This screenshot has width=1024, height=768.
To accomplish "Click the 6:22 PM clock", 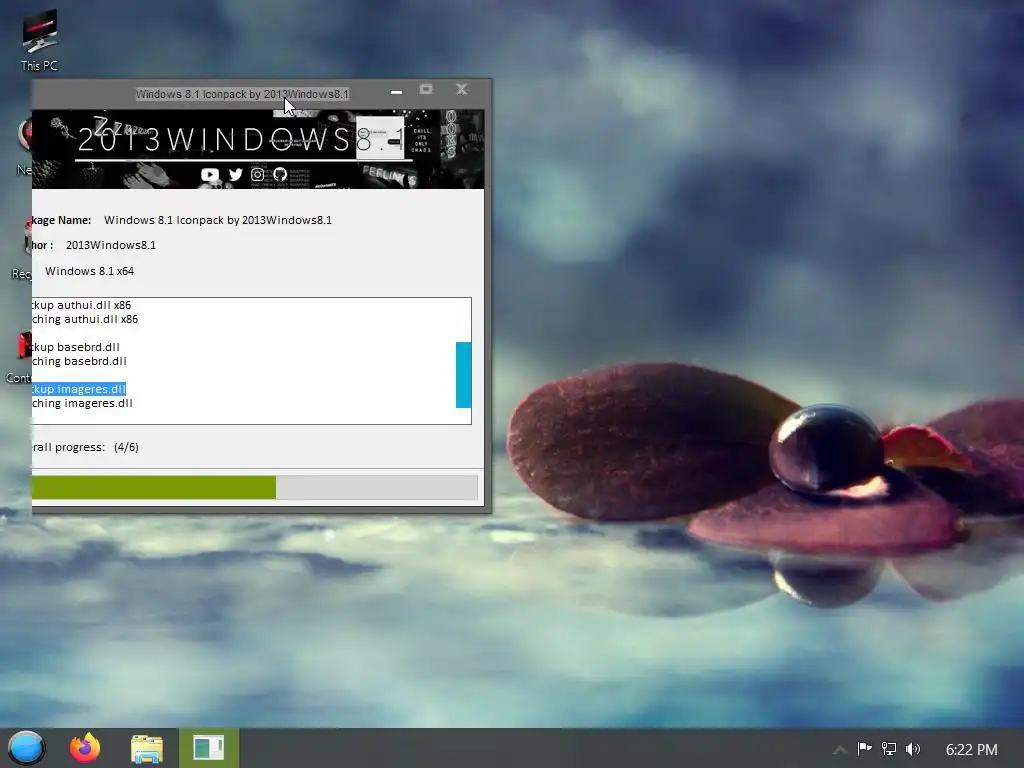I will 972,749.
